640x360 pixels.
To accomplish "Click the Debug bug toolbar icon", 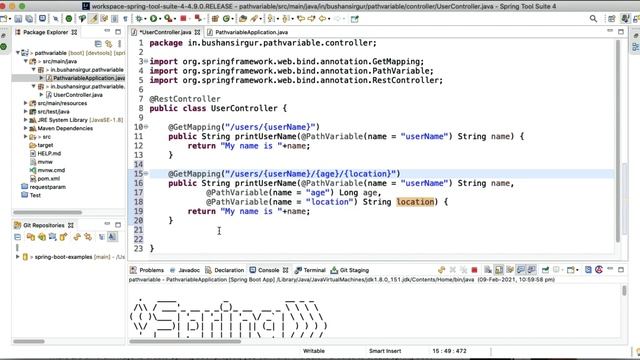I will (139, 19).
